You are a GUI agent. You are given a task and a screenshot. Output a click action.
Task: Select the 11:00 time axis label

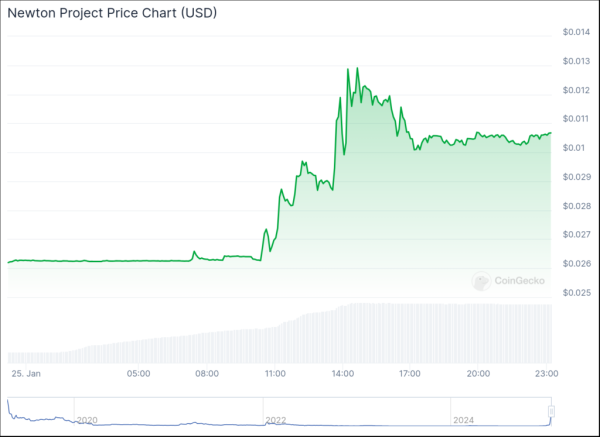[275, 373]
